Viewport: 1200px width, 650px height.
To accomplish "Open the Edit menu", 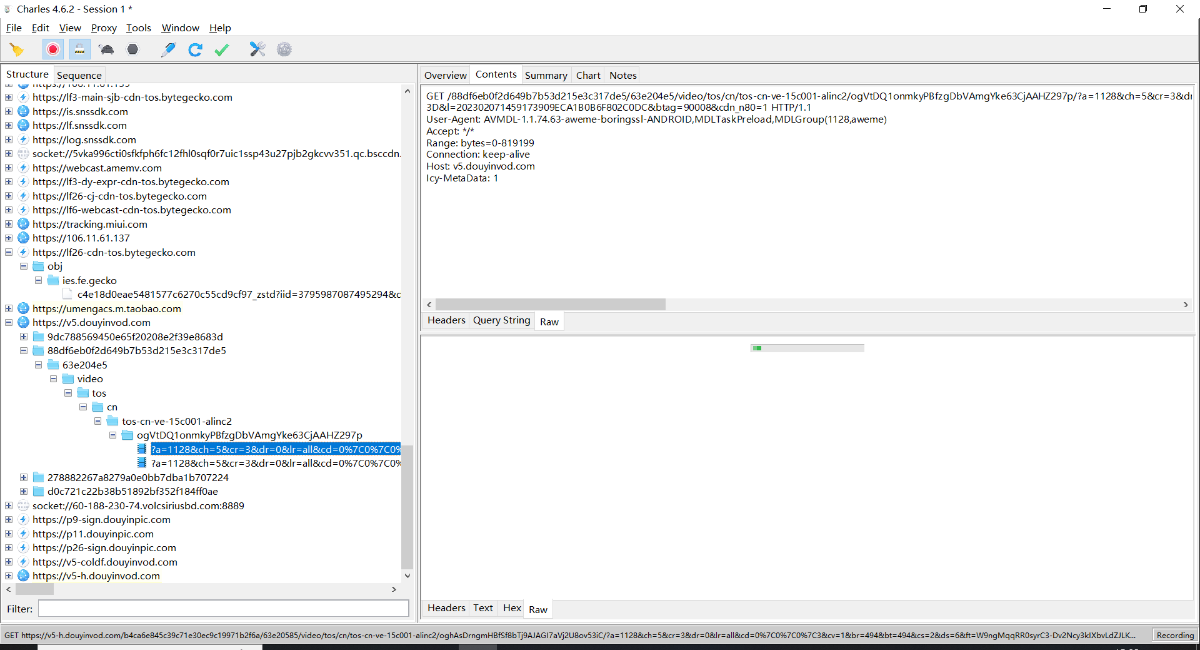I will pyautogui.click(x=40, y=28).
